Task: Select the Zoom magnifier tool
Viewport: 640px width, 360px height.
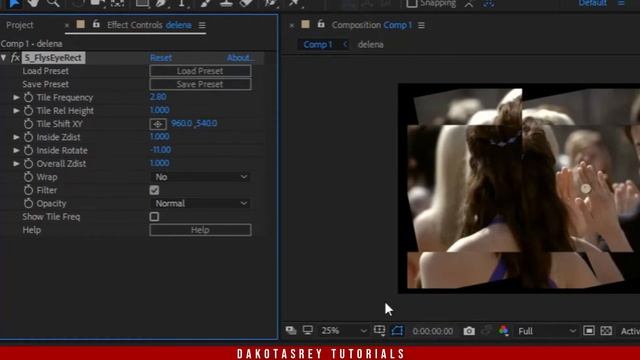Action: point(53,3)
